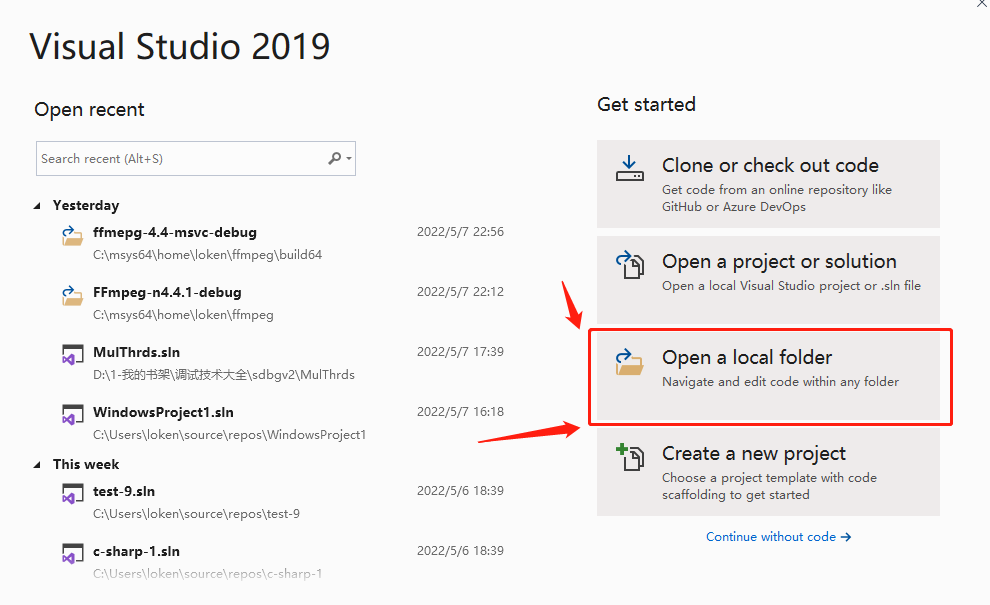Click the Clone or check out code download icon
990x605 pixels.
point(629,169)
